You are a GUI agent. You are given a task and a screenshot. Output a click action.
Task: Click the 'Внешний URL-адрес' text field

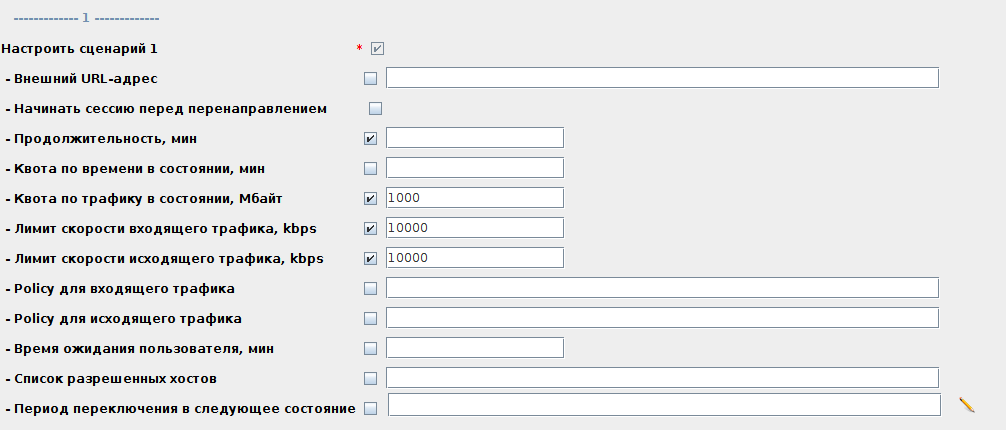tap(662, 78)
